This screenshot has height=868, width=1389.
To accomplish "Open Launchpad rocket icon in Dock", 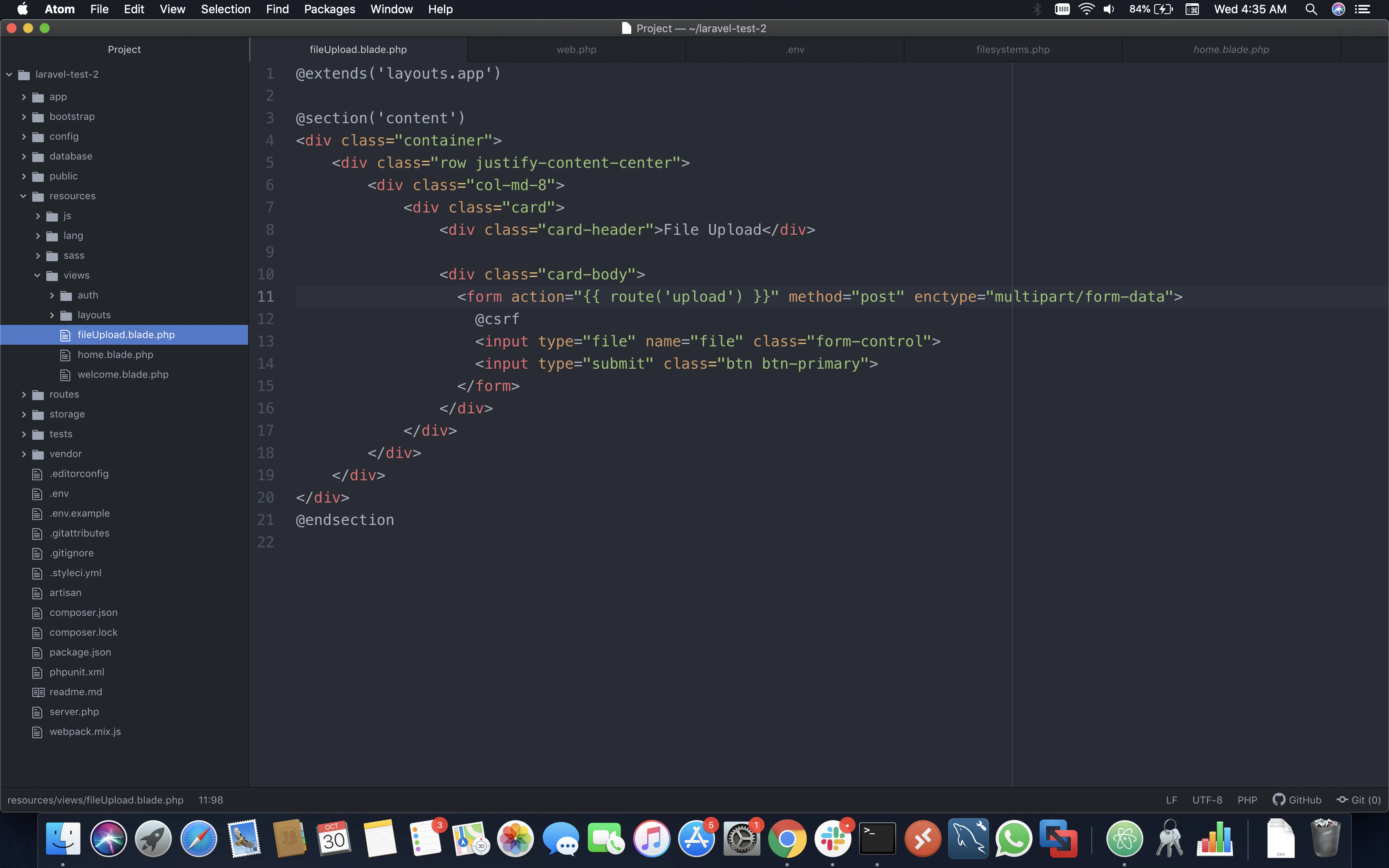I will 153,839.
